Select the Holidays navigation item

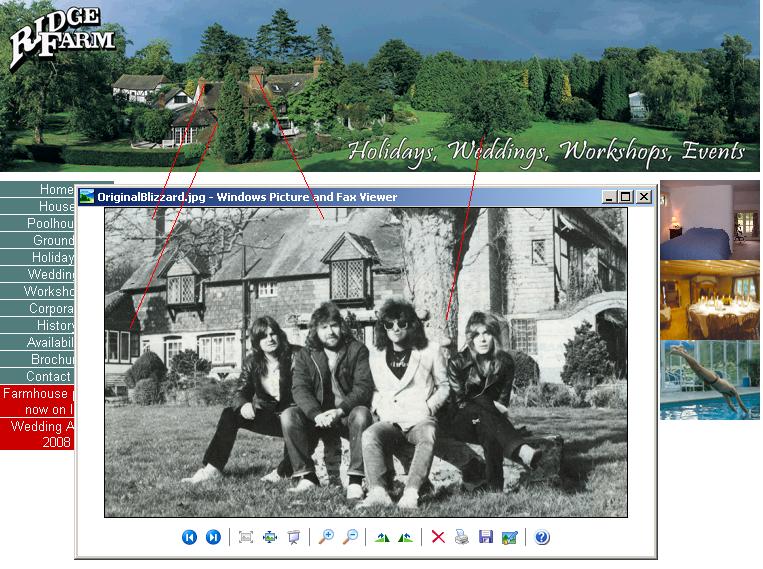coord(52,257)
